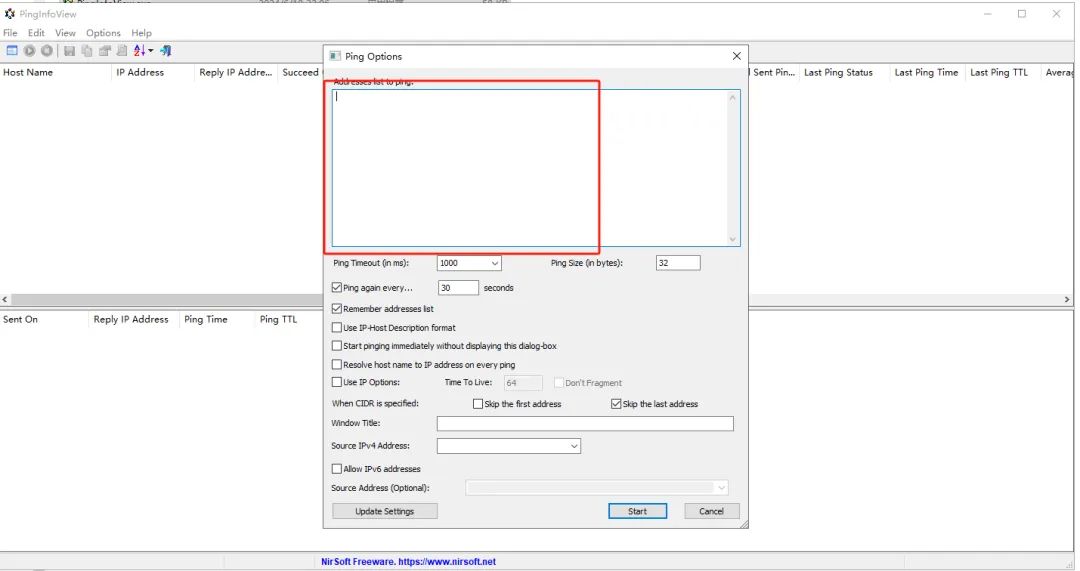1080x571 pixels.
Task: Sort by the IP Address column header
Action: [153, 72]
